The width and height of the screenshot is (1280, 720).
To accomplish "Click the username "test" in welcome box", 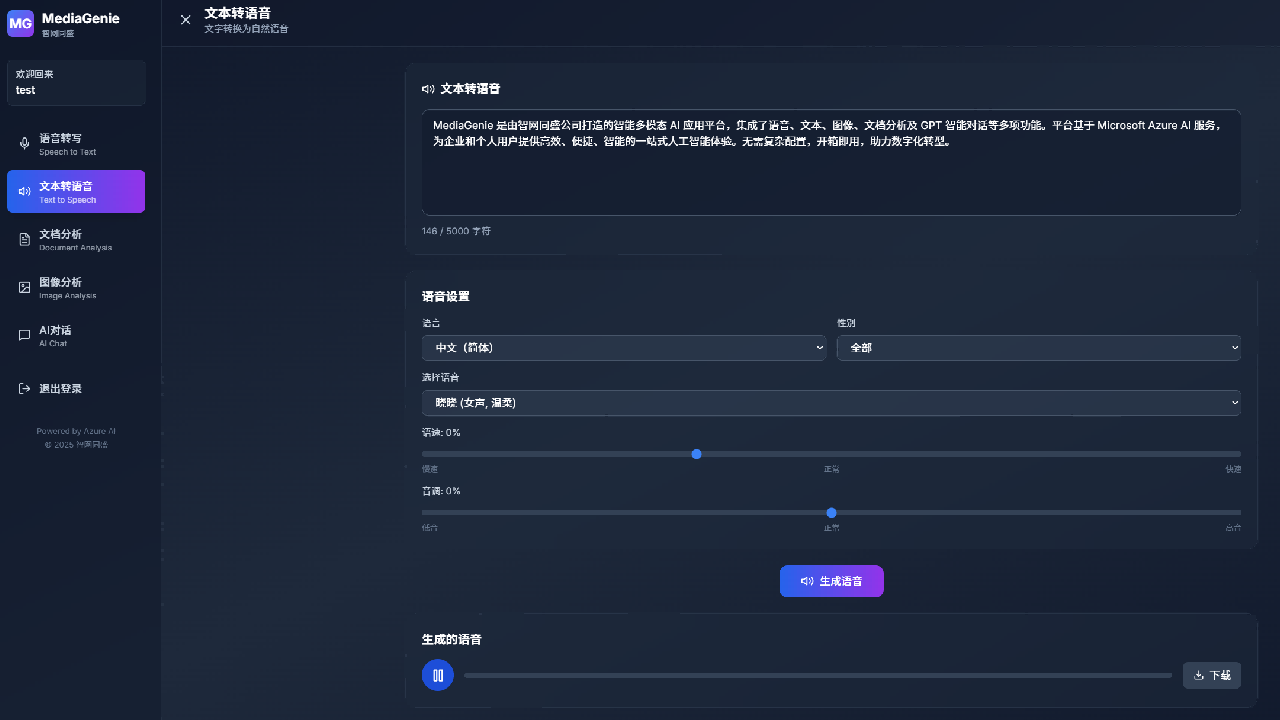I will (25, 90).
